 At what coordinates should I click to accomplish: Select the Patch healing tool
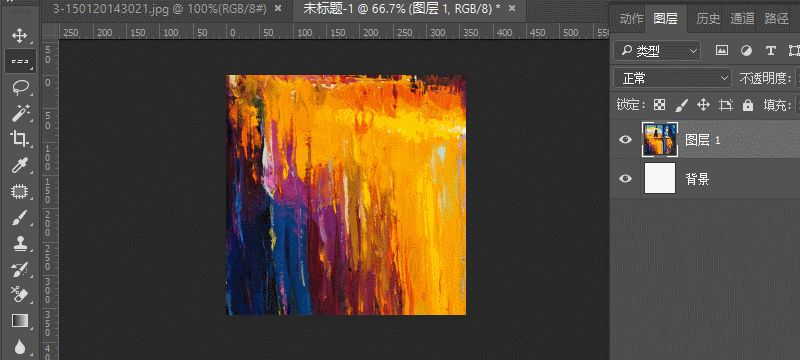pyautogui.click(x=19, y=192)
